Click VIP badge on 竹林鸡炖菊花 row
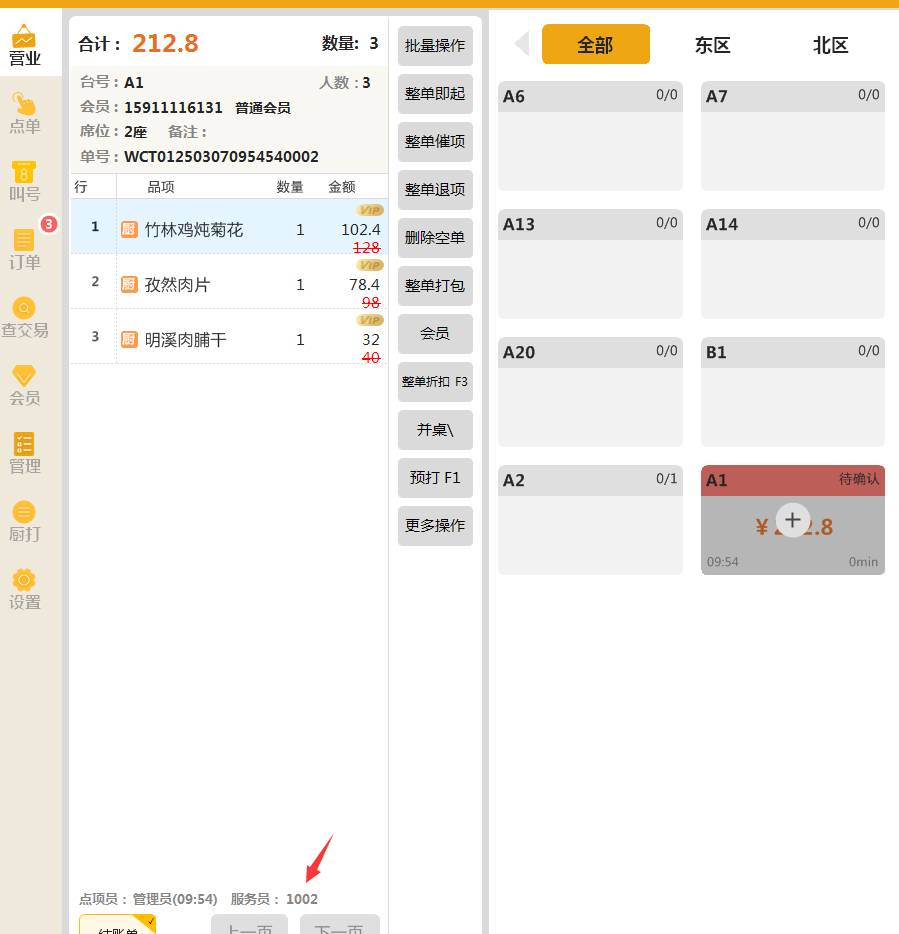The width and height of the screenshot is (899, 934). pyautogui.click(x=370, y=210)
